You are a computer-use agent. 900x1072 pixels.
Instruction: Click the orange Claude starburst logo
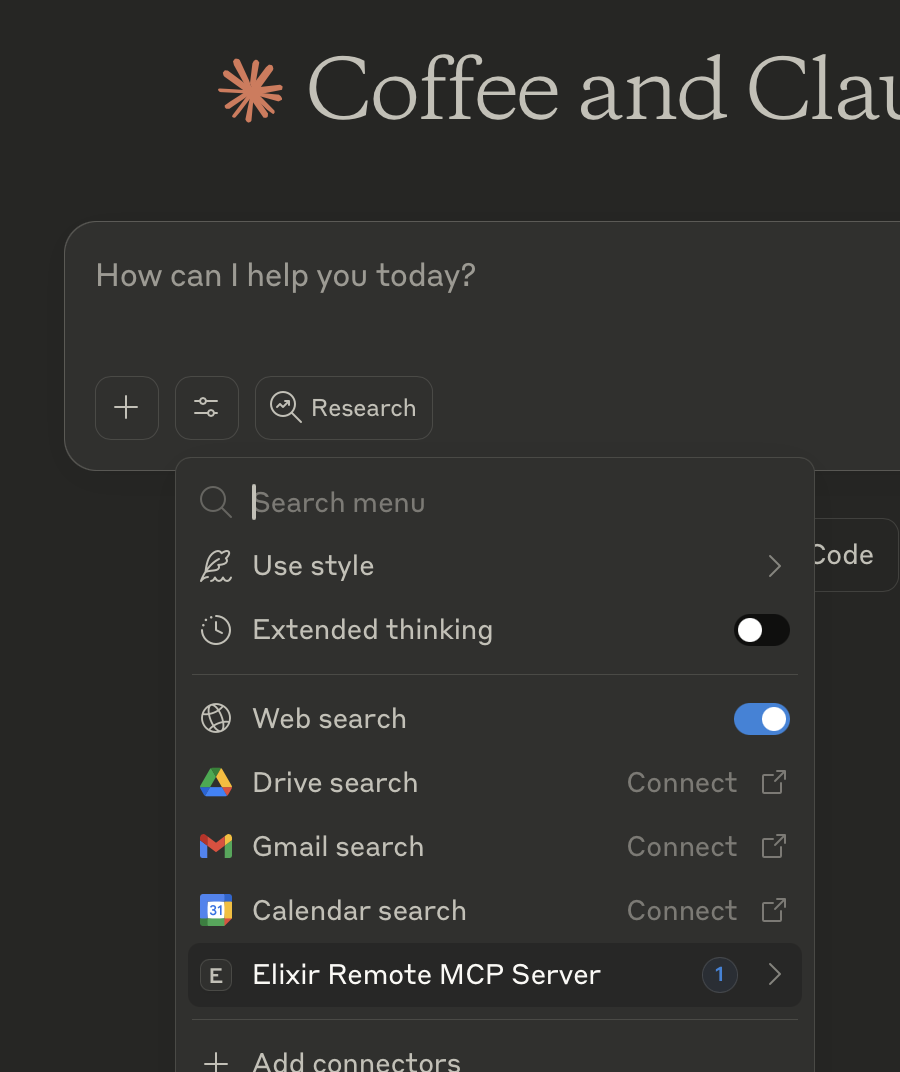click(250, 91)
